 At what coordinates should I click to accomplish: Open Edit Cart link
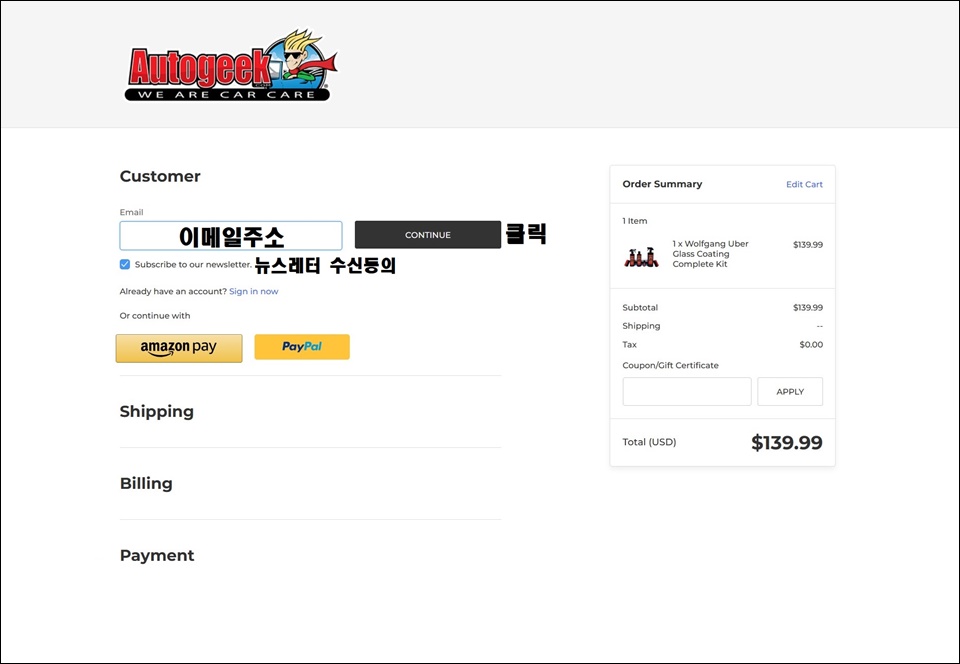pos(804,184)
